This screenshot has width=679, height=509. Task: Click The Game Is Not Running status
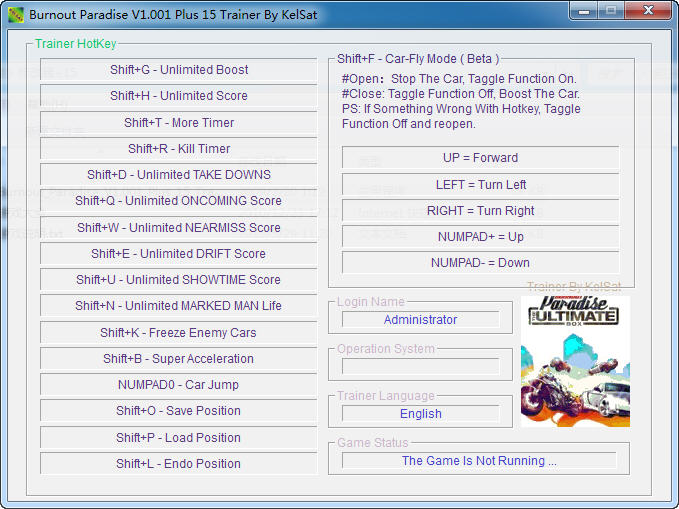tap(479, 460)
